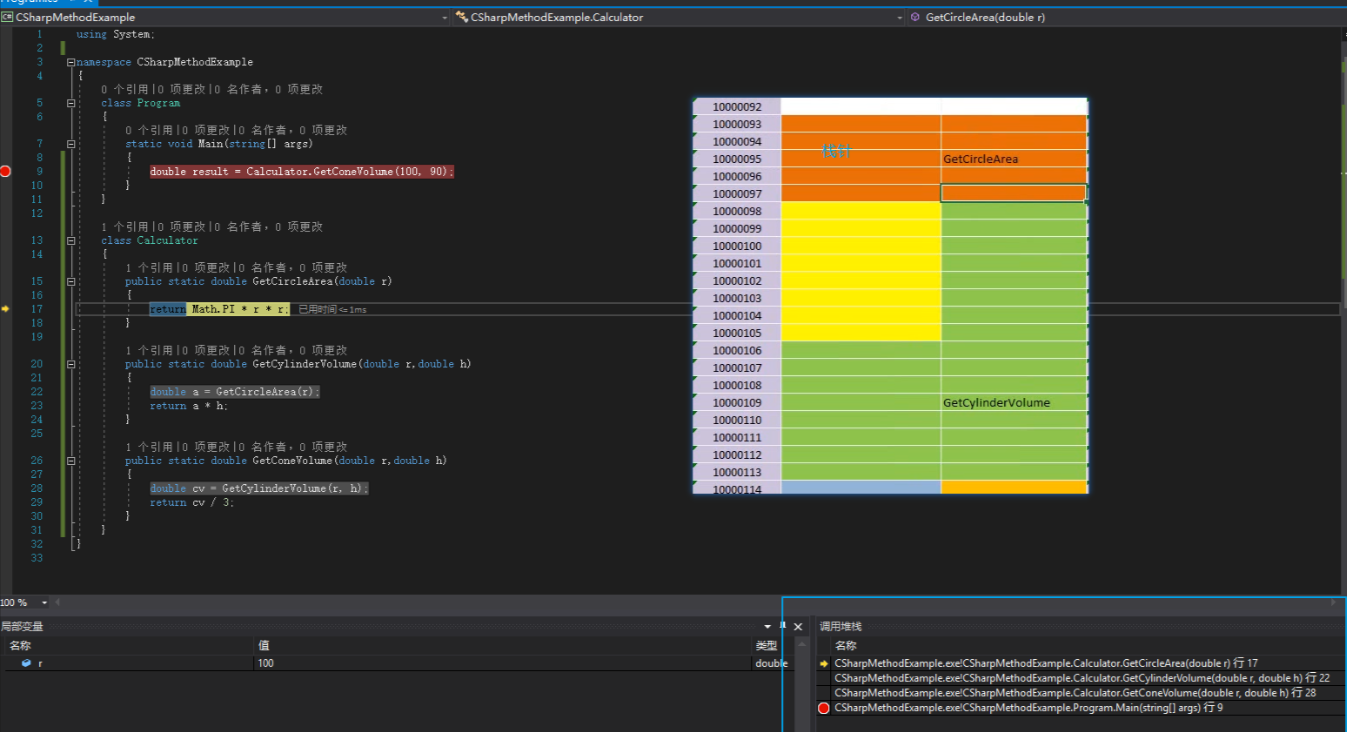Click the red breakpoint marker on line 9
This screenshot has width=1347, height=732.
[x=5, y=172]
